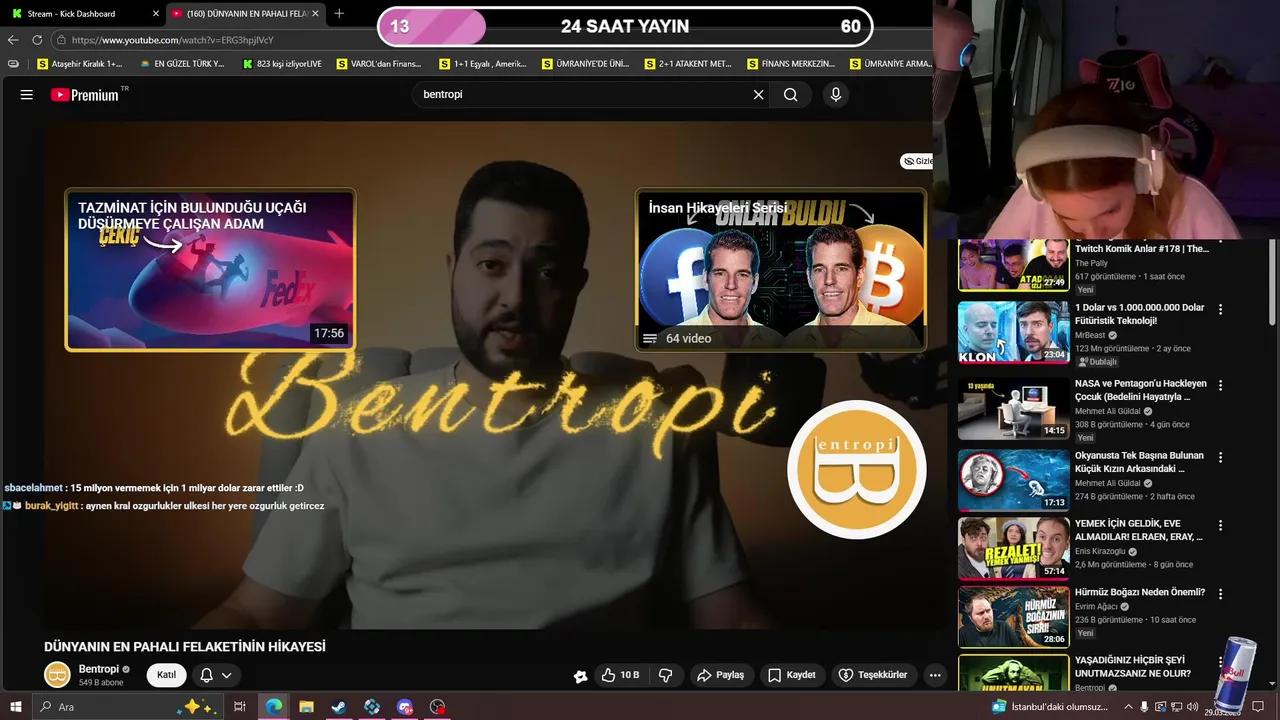Go back using the browser back arrow
The image size is (1280, 720).
click(13, 40)
